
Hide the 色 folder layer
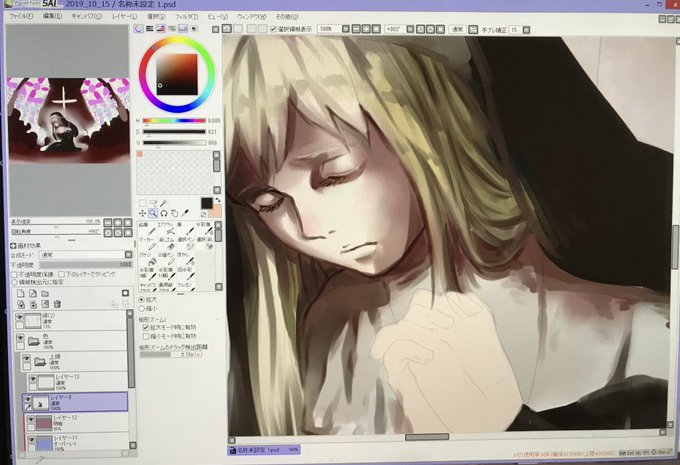[20, 337]
